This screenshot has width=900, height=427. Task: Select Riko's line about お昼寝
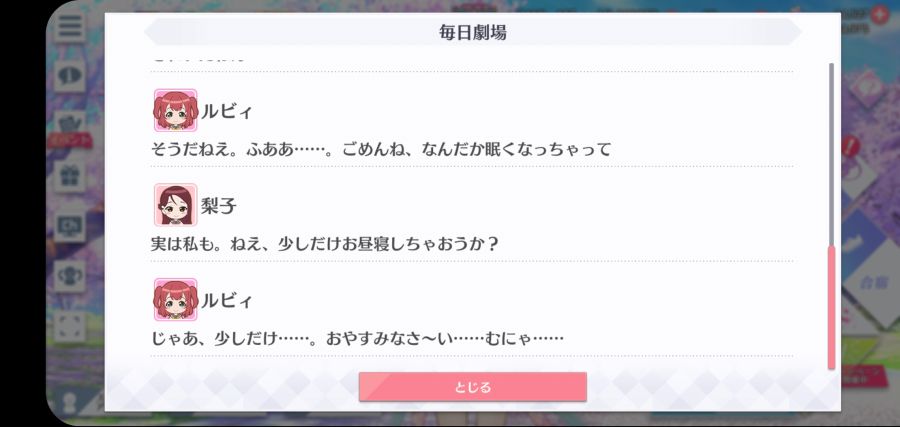pos(325,244)
